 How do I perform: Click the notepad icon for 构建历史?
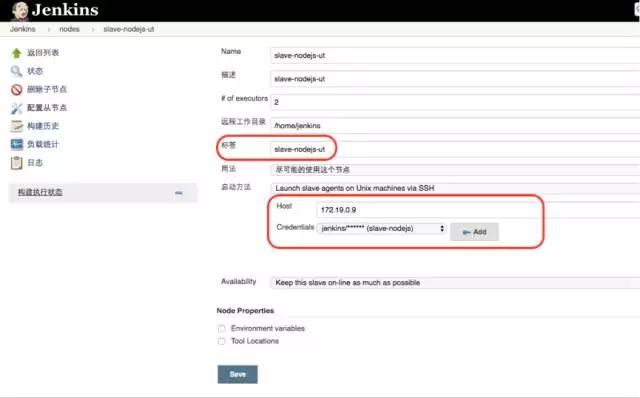16,126
